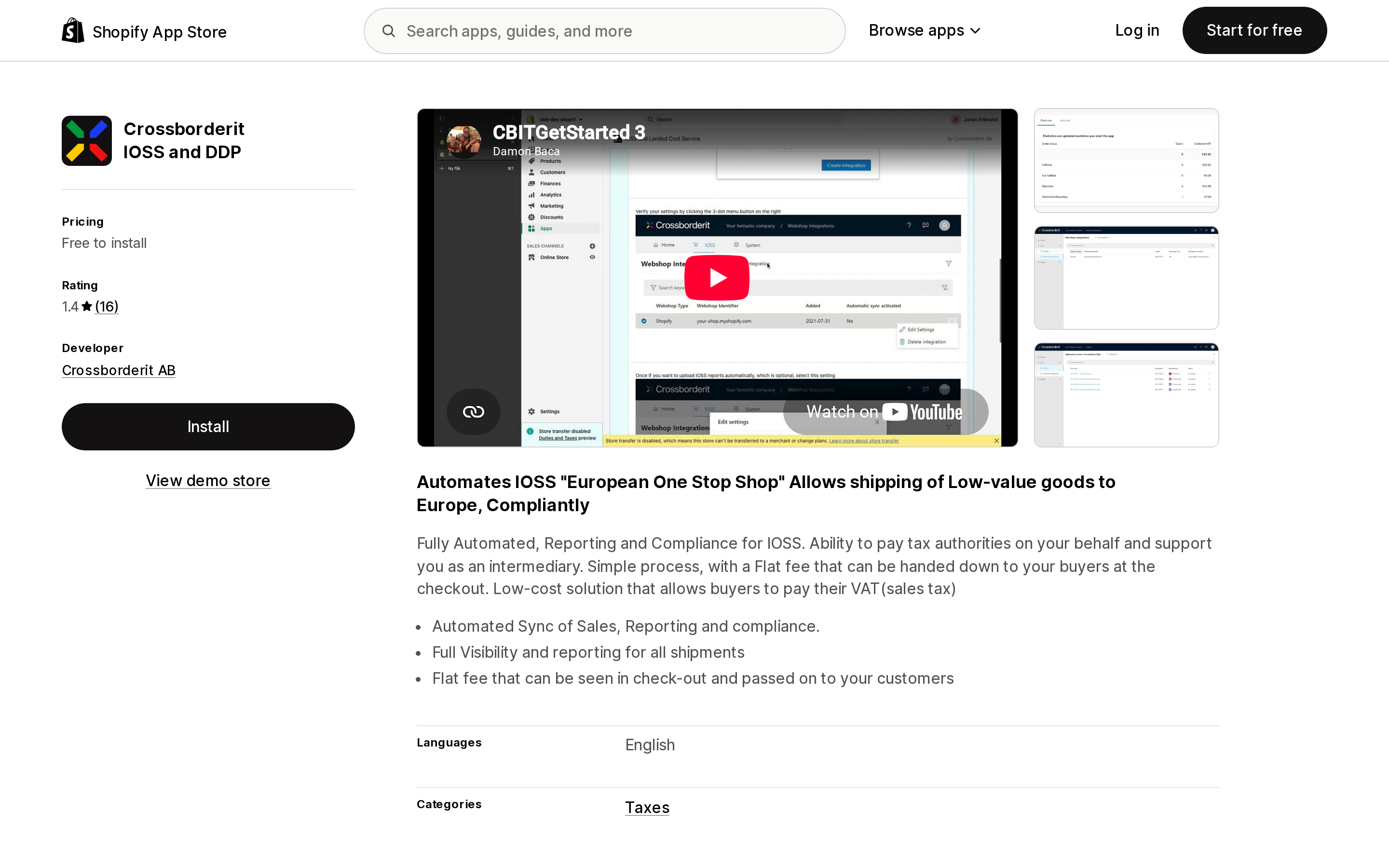Click Full Visibility and reporting bullet
Image resolution: width=1389 pixels, height=868 pixels.
click(x=588, y=652)
